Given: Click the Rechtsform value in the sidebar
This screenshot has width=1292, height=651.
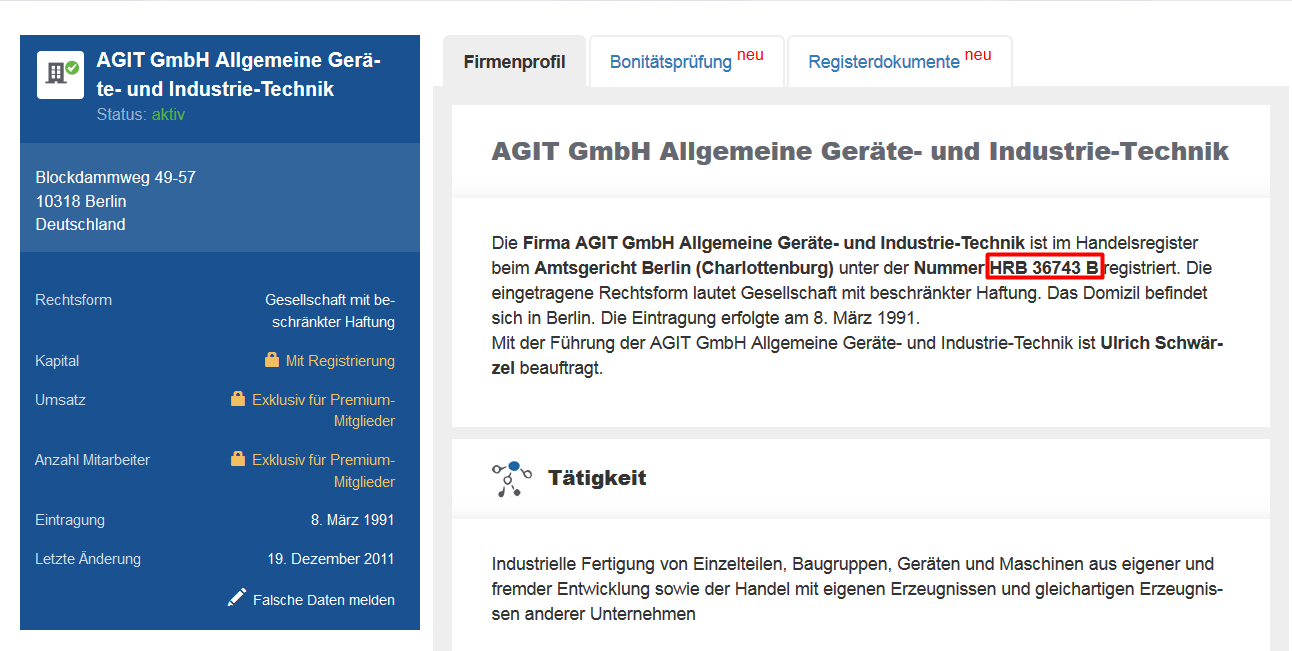Looking at the screenshot, I should pyautogui.click(x=330, y=311).
